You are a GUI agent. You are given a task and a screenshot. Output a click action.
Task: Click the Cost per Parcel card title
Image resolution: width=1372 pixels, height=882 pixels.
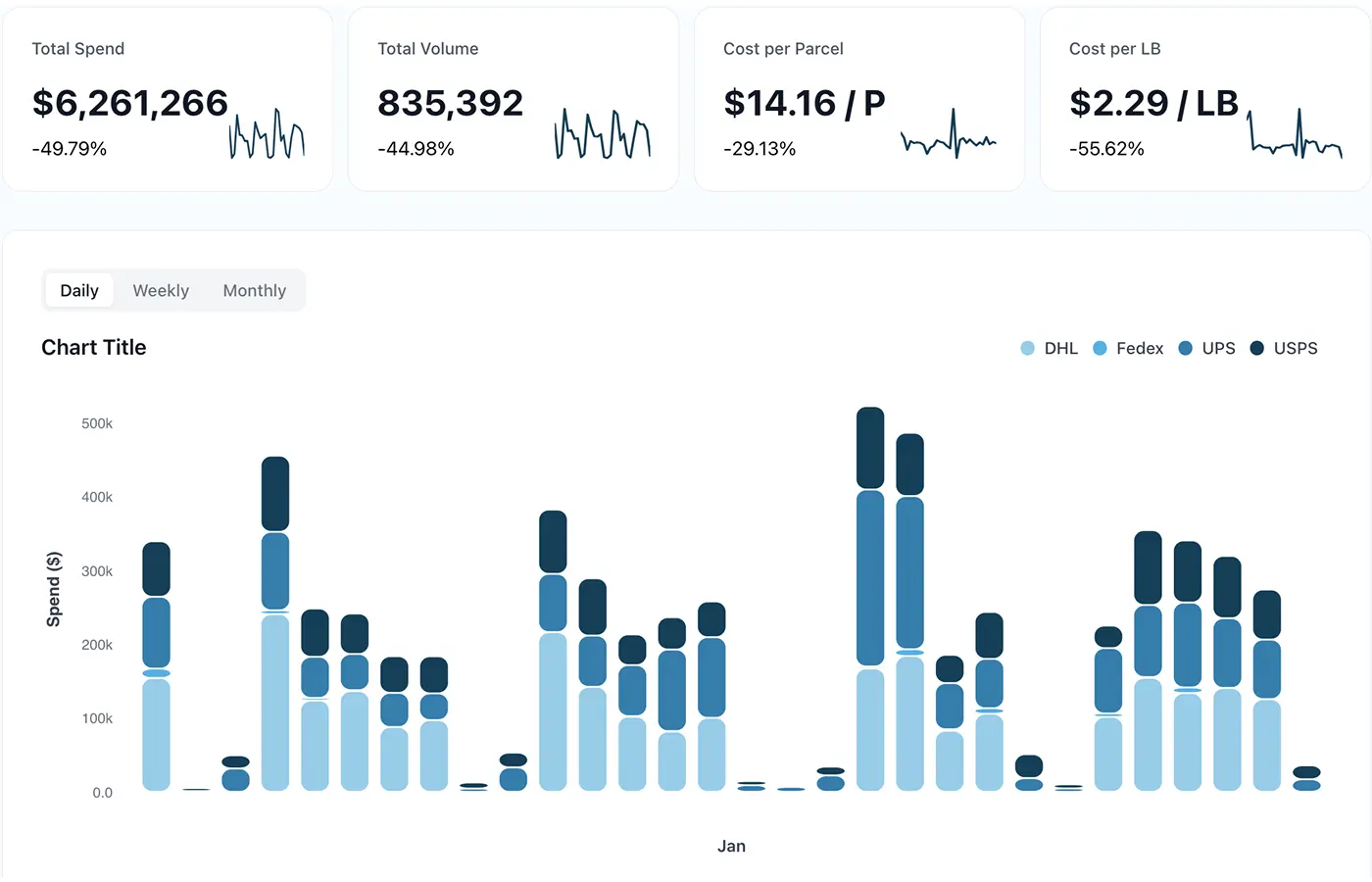click(783, 49)
